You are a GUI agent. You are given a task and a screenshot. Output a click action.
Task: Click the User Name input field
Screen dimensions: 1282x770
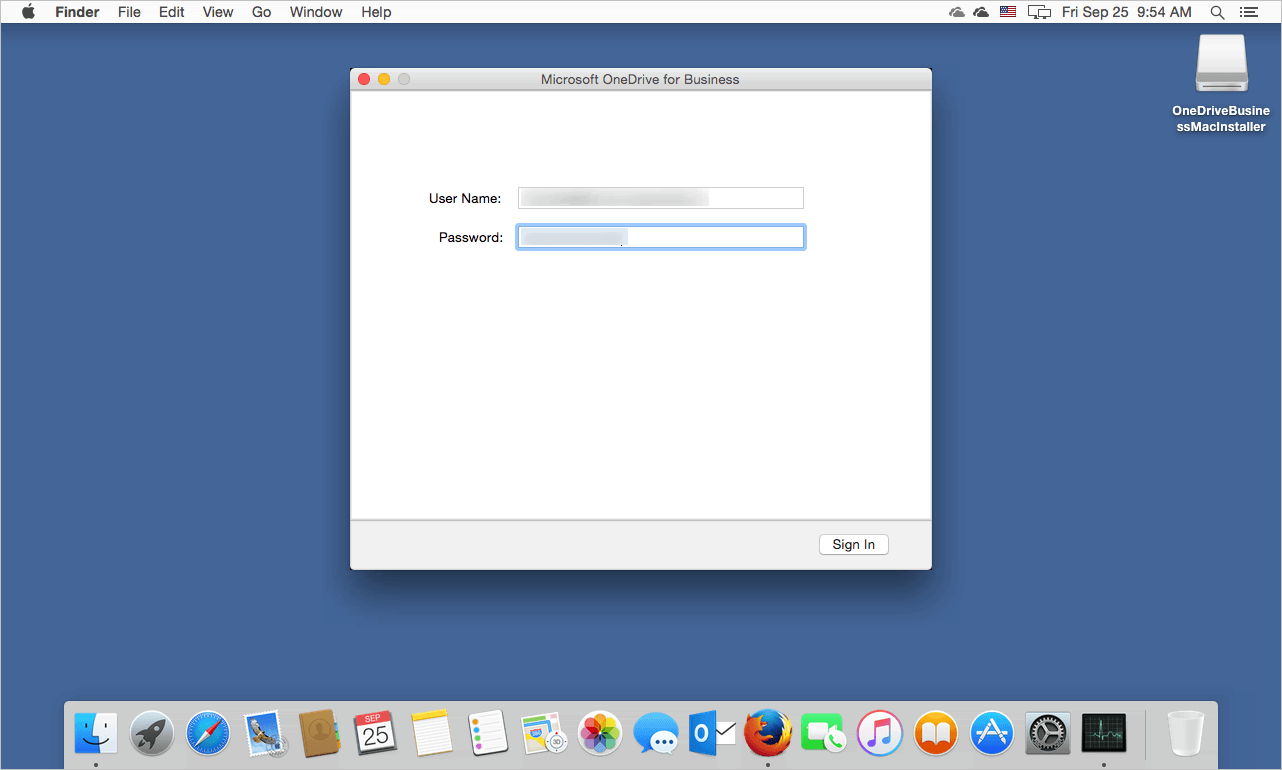point(660,198)
